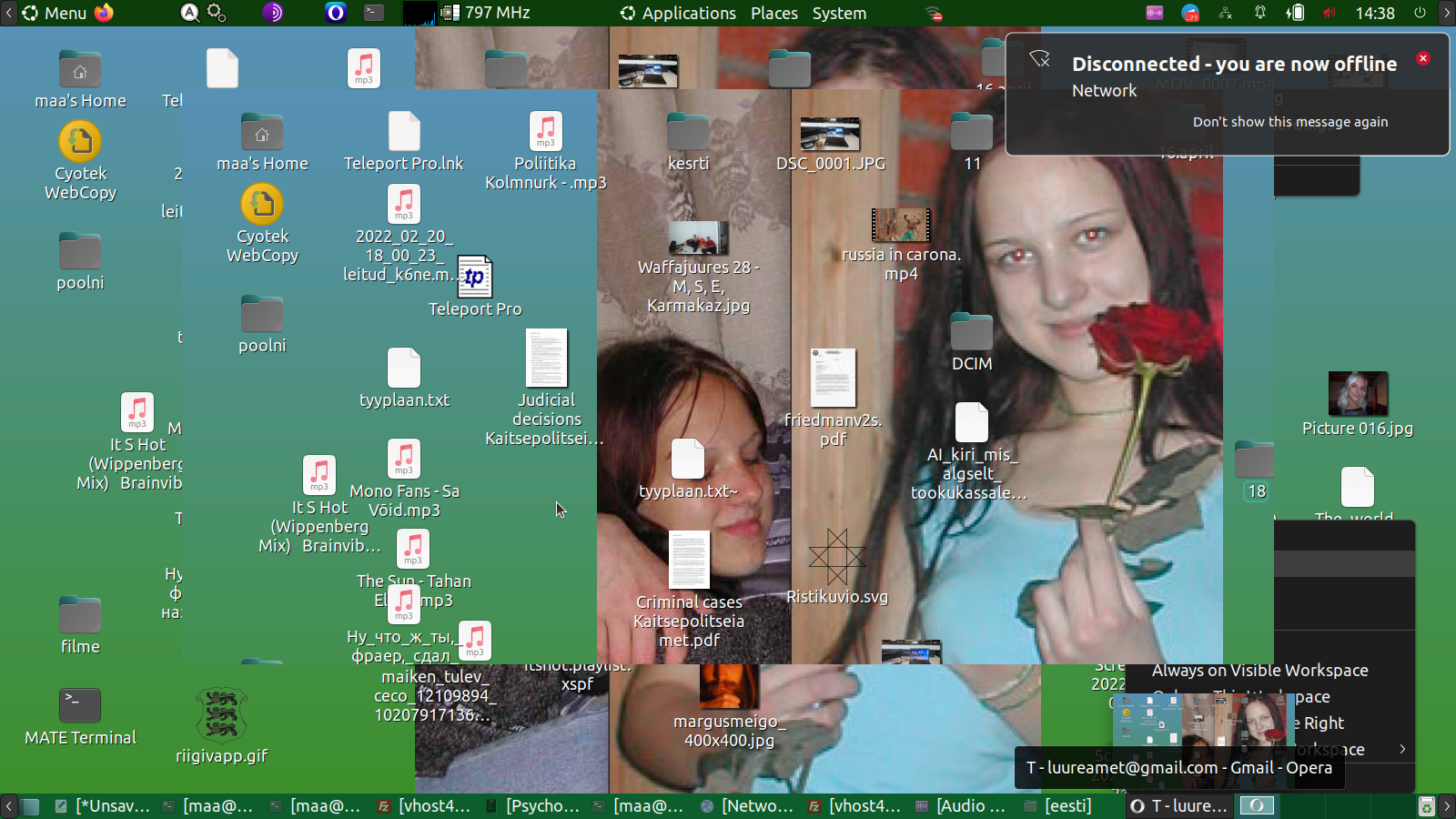
Task: Open the System menu
Action: point(839,13)
